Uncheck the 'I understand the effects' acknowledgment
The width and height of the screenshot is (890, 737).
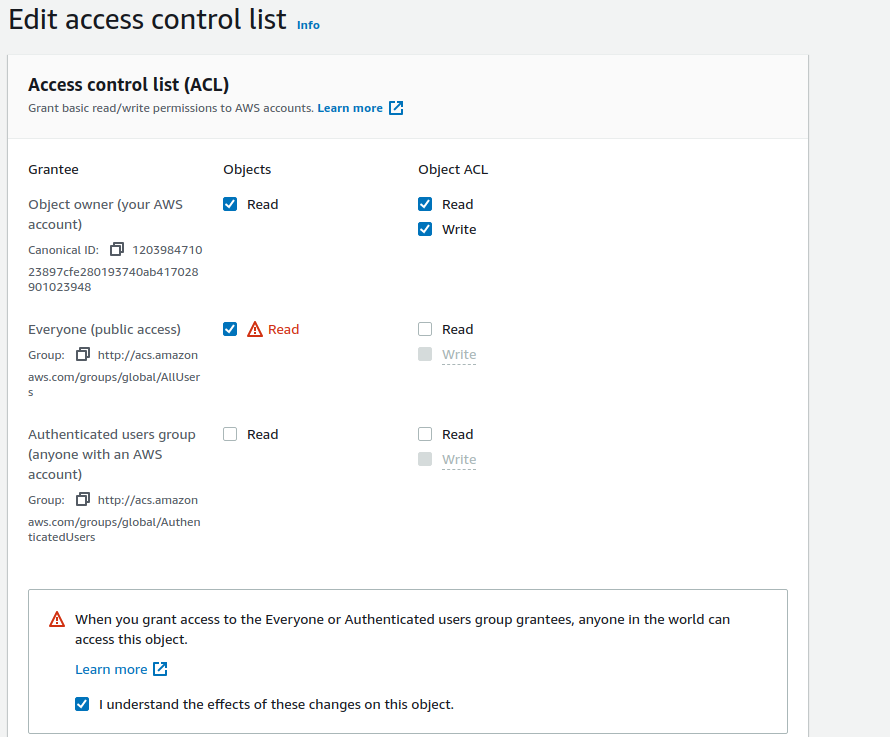pos(82,704)
